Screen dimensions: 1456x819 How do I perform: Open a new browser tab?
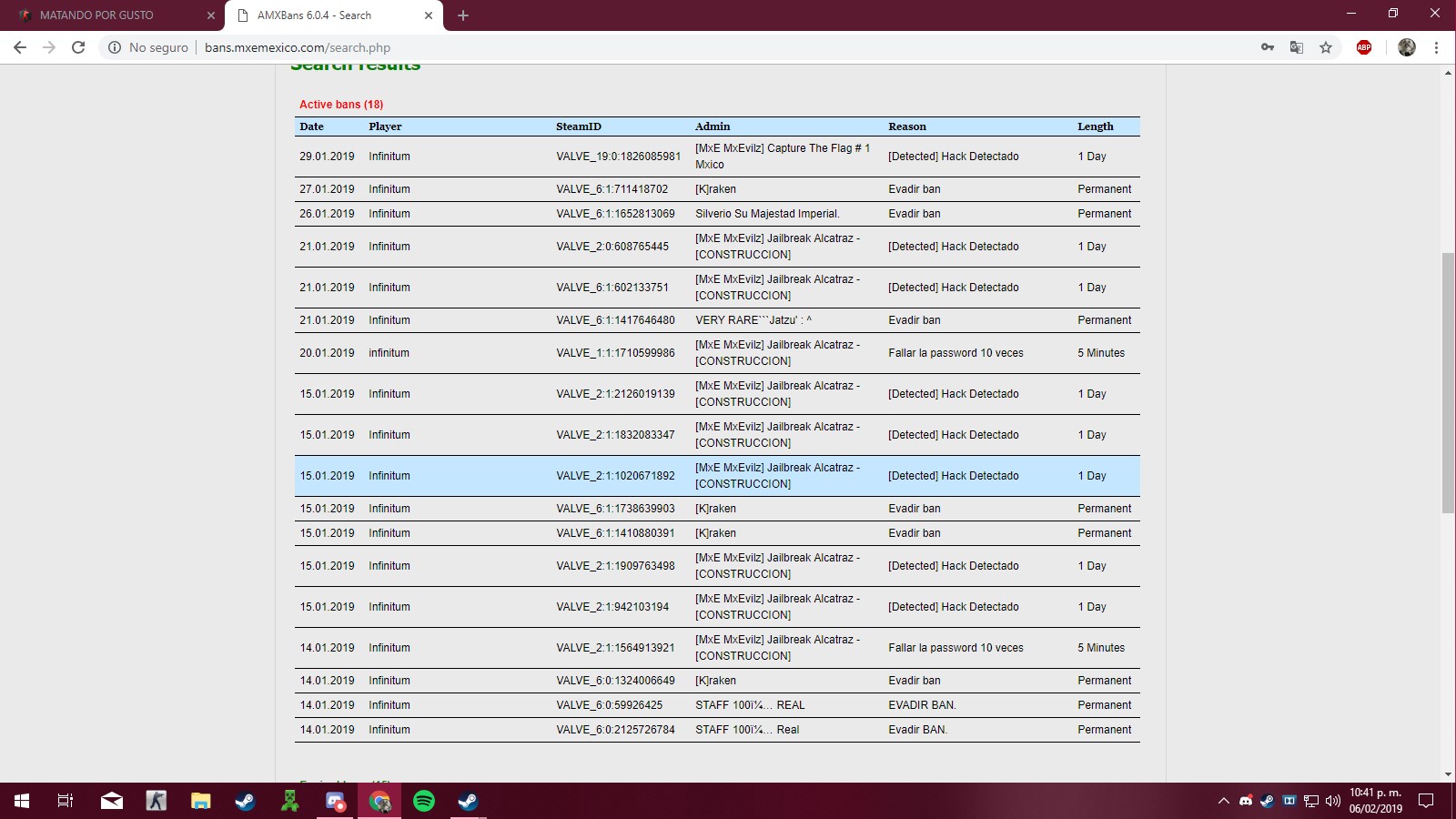click(463, 15)
